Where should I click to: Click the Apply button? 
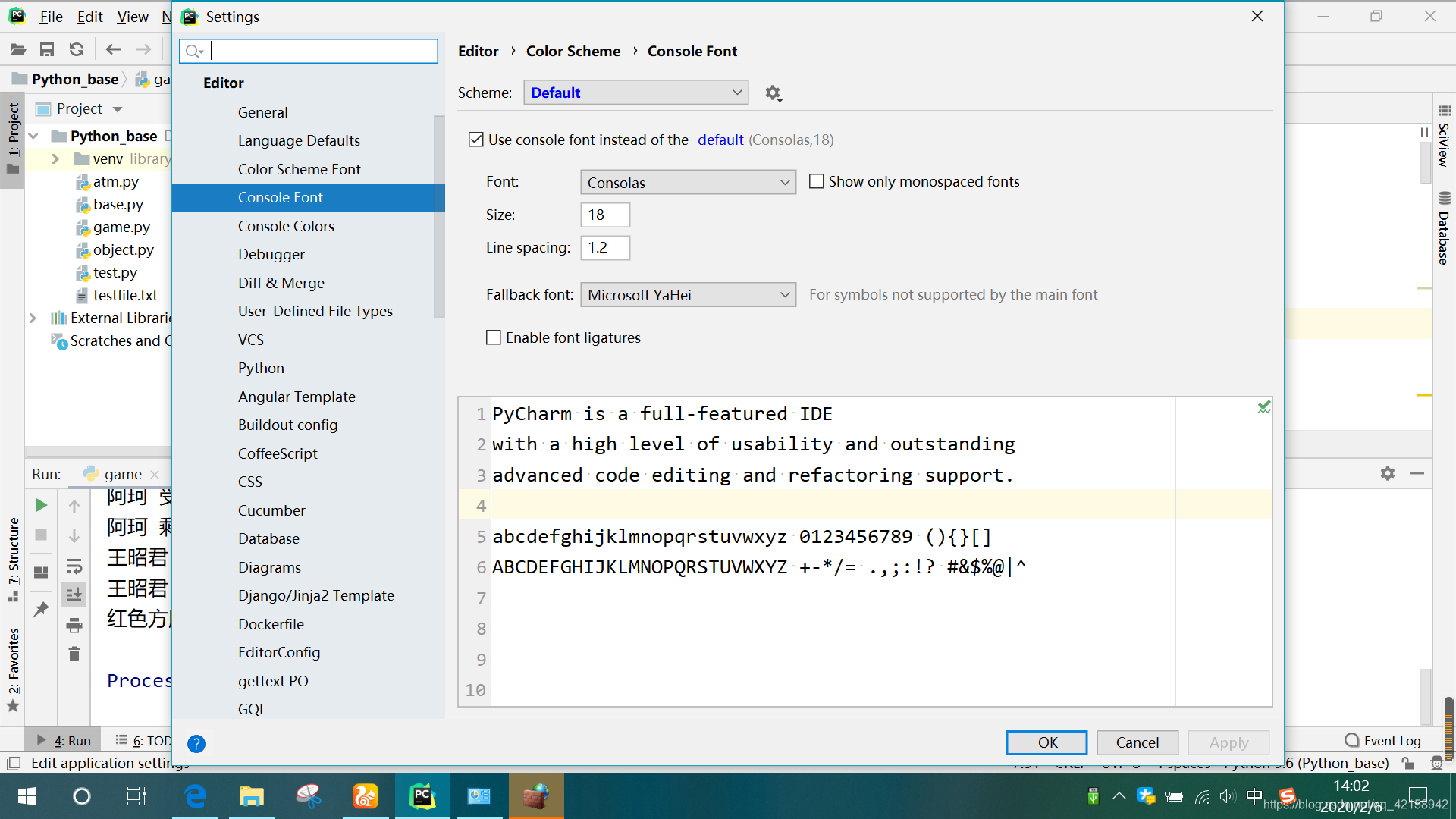1228,743
